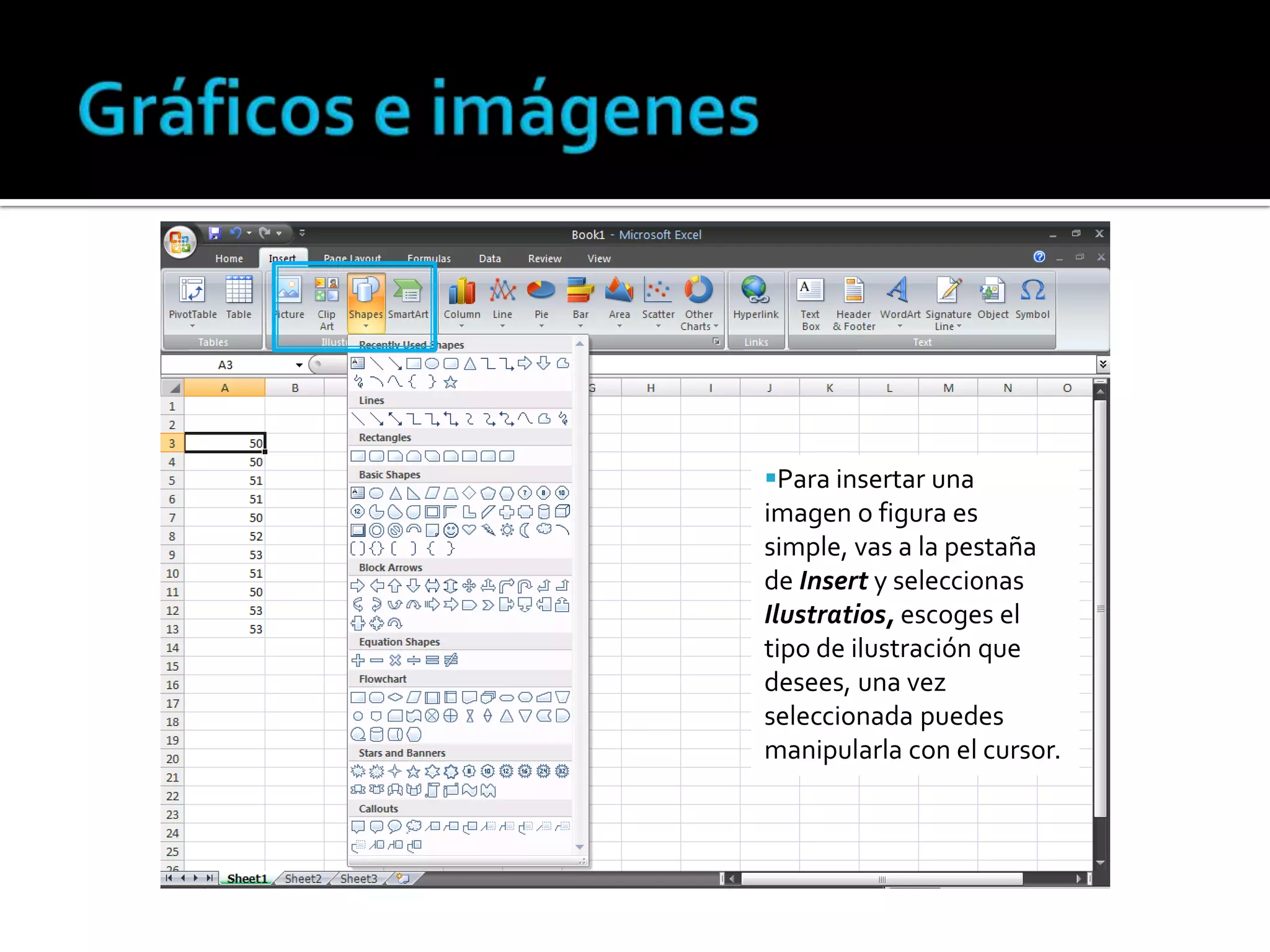The width and height of the screenshot is (1270, 952).
Task: Undo the last action
Action: coord(236,233)
